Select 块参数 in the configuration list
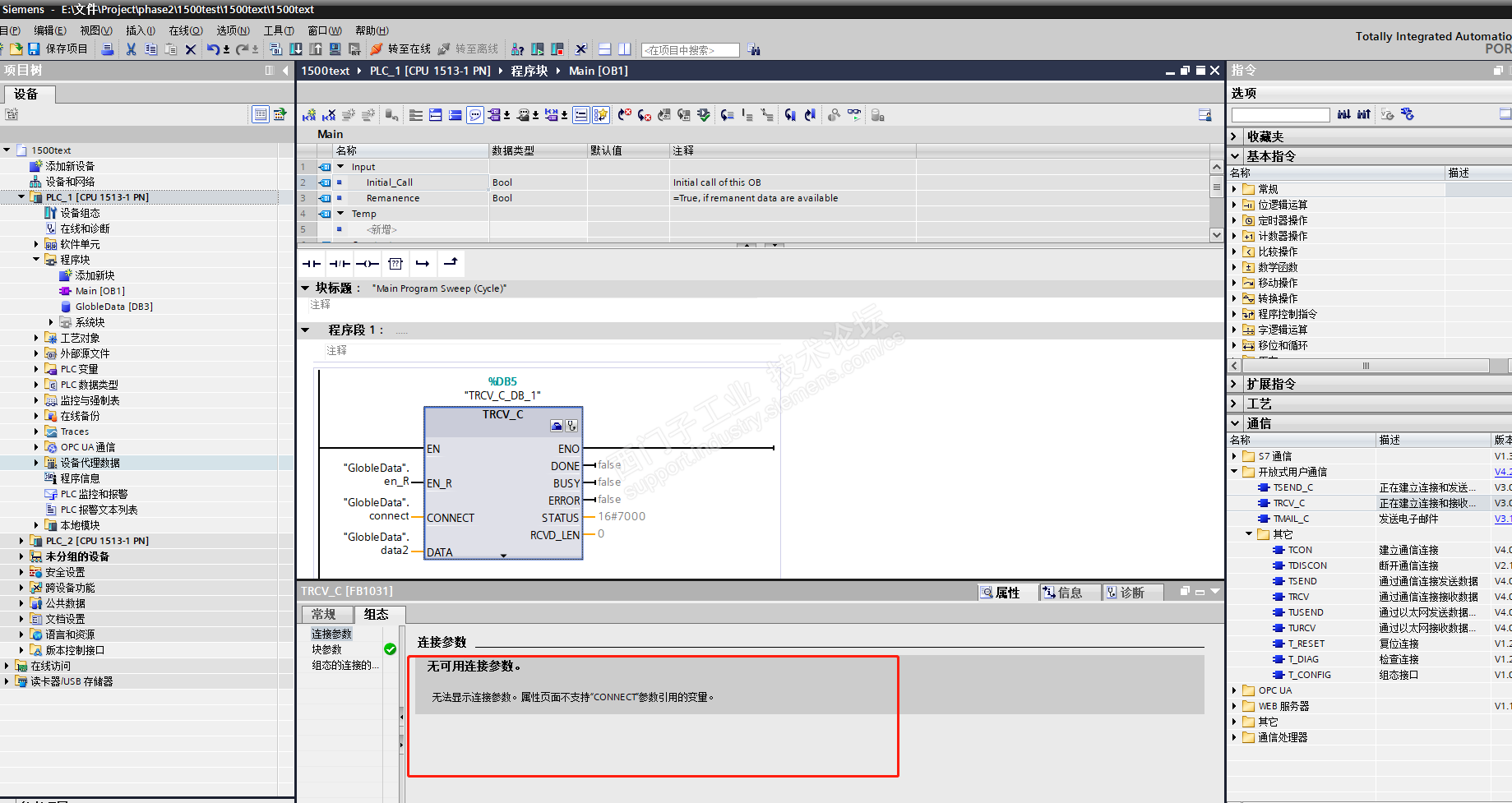 point(326,649)
